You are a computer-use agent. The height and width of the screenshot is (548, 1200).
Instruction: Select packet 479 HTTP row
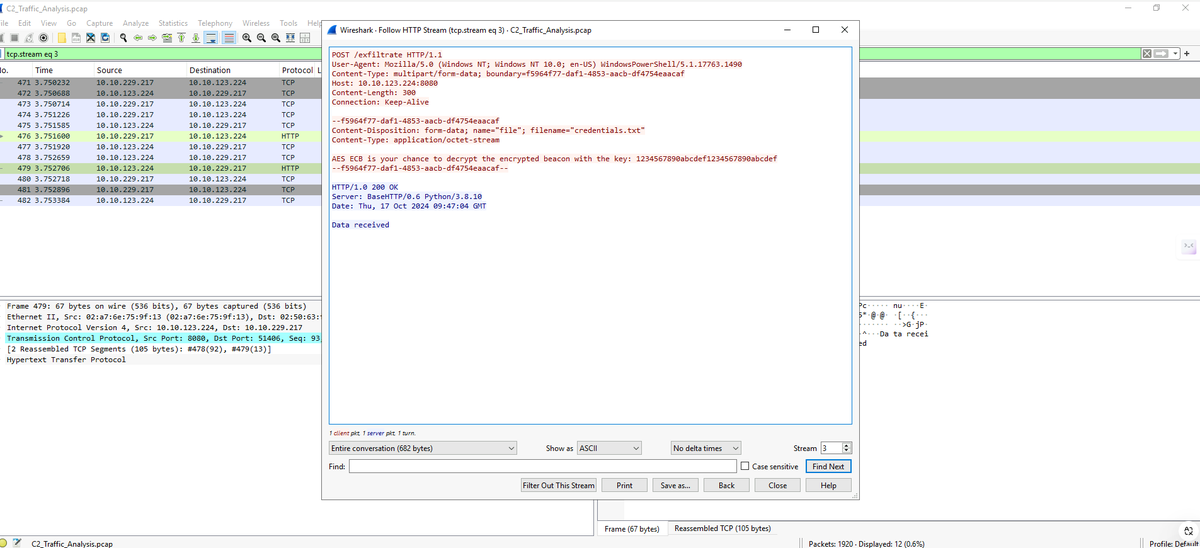coord(160,168)
